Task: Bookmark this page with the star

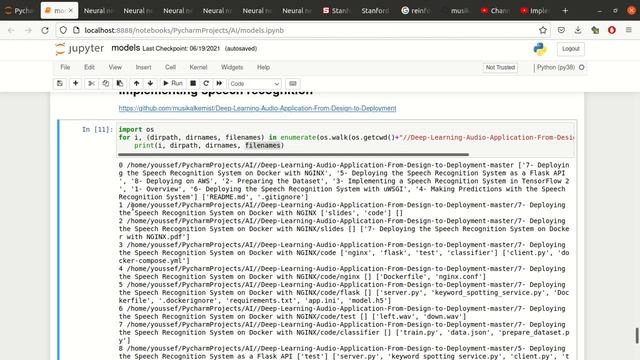Action: 543,30
